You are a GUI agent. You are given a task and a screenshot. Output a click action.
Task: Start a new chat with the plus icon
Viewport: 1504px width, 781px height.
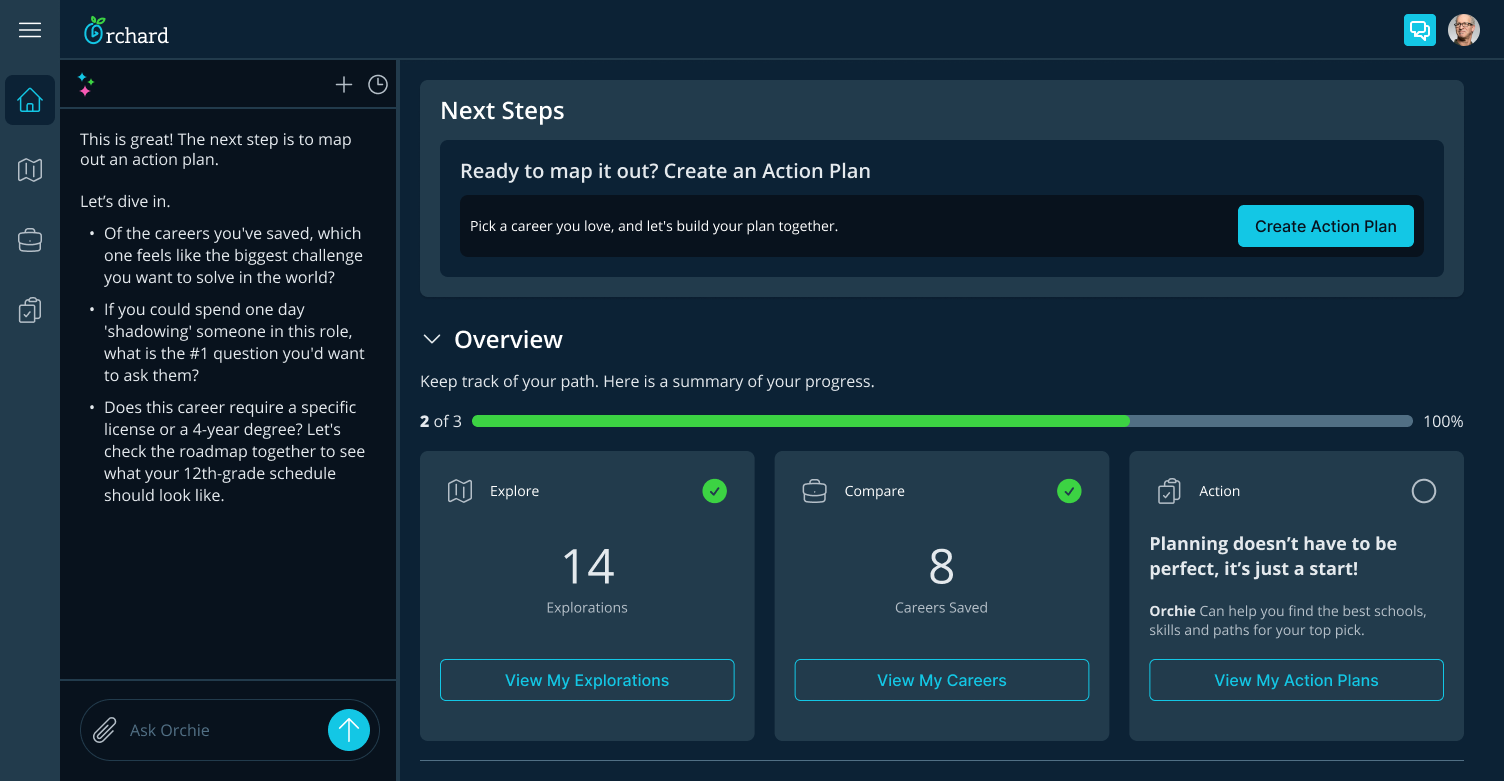pos(344,85)
